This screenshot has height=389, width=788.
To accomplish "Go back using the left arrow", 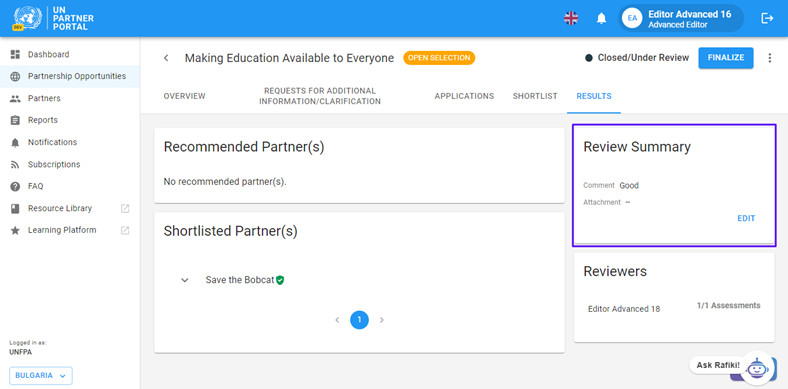I will (166, 58).
